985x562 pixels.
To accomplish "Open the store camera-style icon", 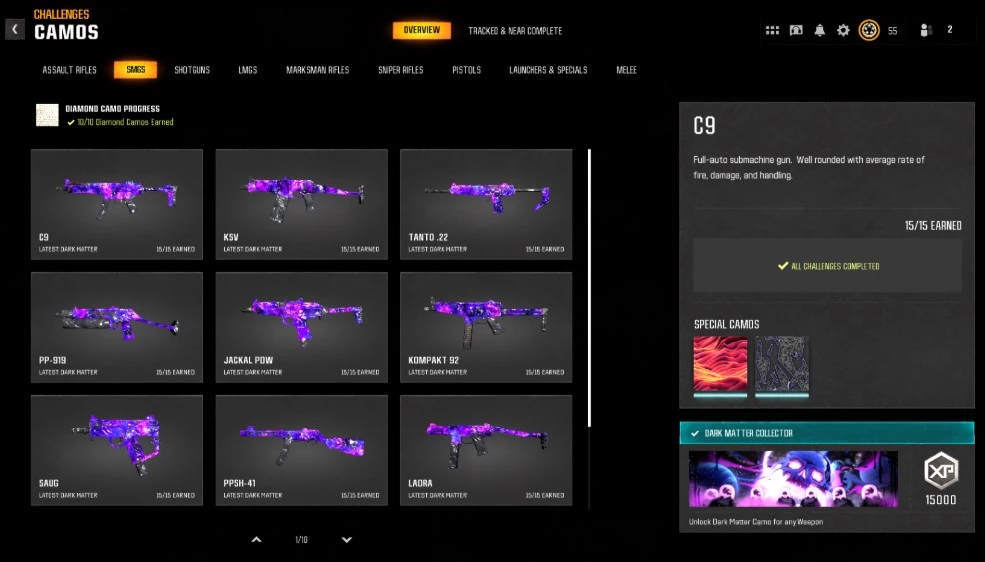I will (x=796, y=30).
